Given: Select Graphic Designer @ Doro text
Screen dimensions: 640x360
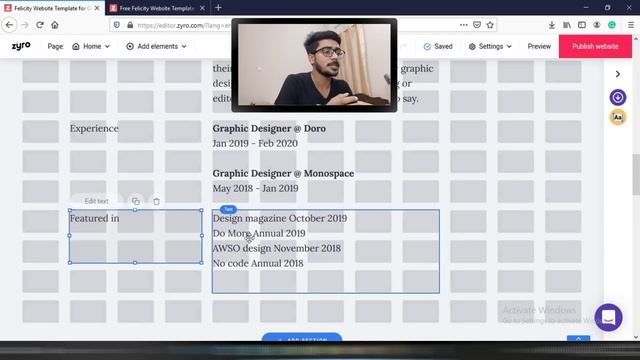Looking at the screenshot, I should [269, 129].
